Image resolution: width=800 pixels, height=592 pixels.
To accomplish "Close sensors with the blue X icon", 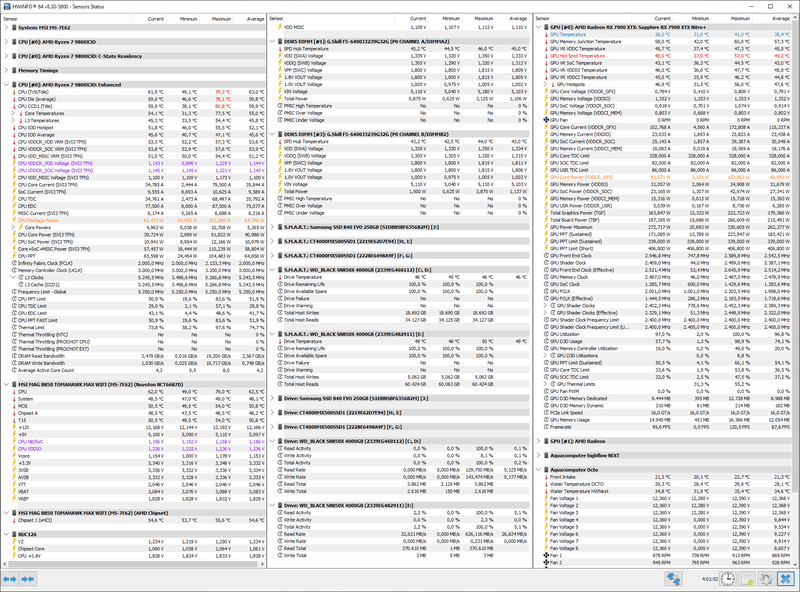I will [786, 579].
